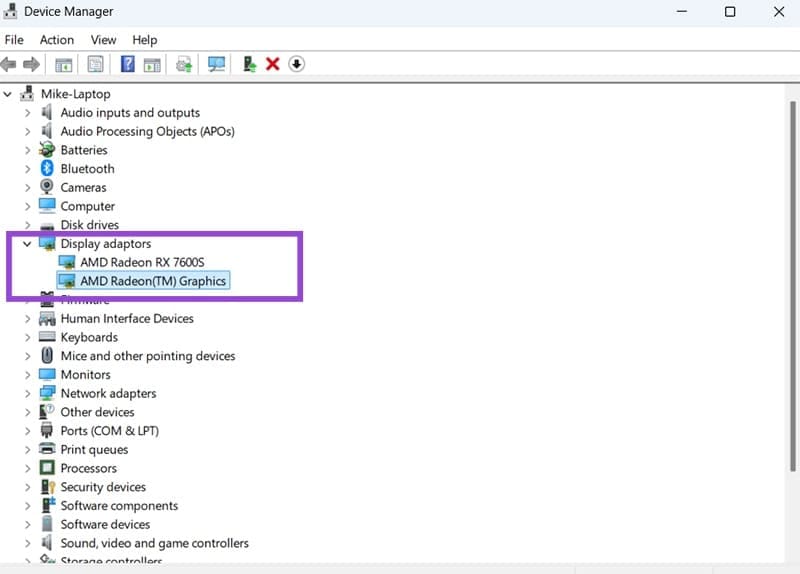Maximize the Device Manager window

click(730, 12)
